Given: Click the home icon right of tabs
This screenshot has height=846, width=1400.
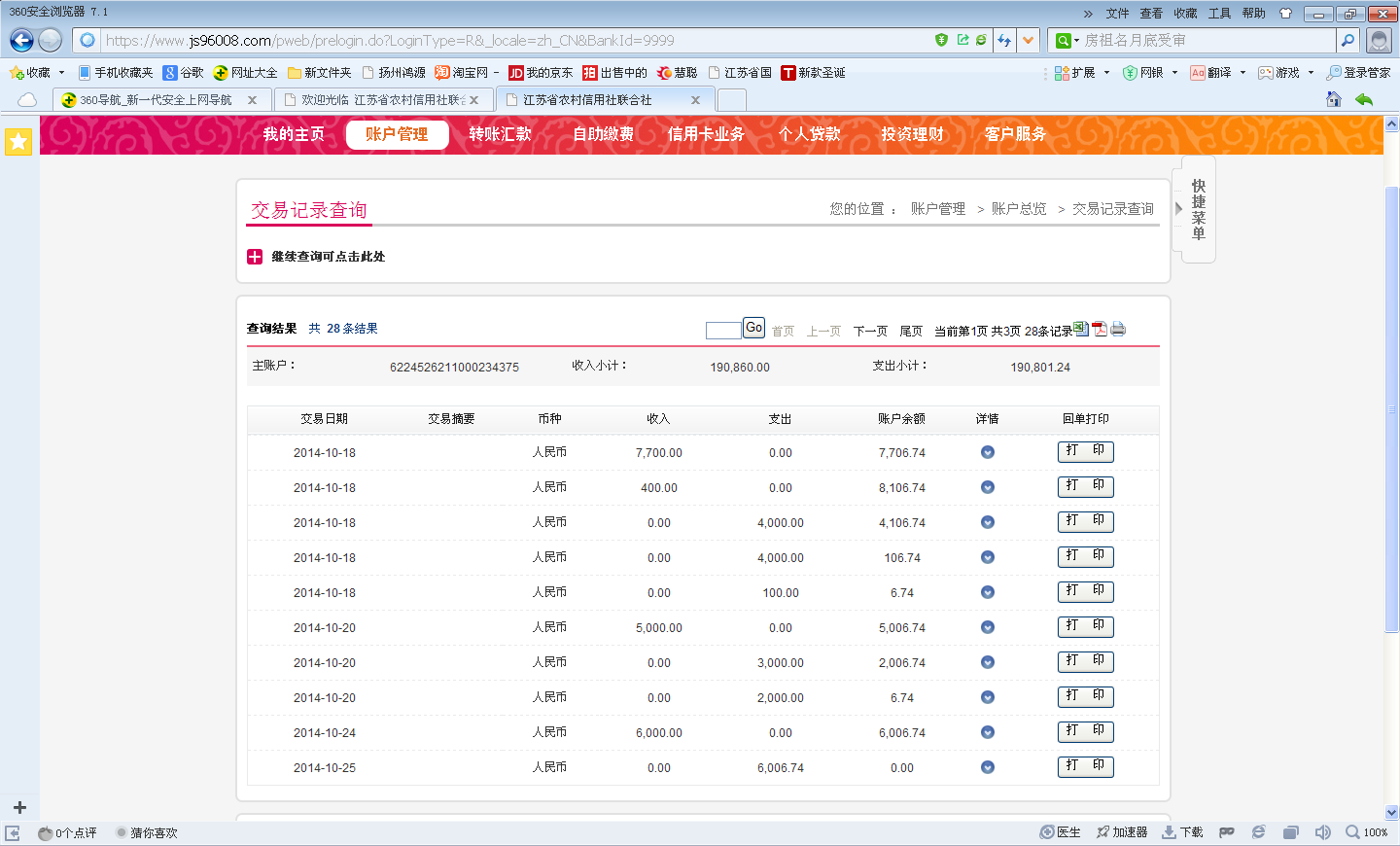Looking at the screenshot, I should coord(1333,99).
